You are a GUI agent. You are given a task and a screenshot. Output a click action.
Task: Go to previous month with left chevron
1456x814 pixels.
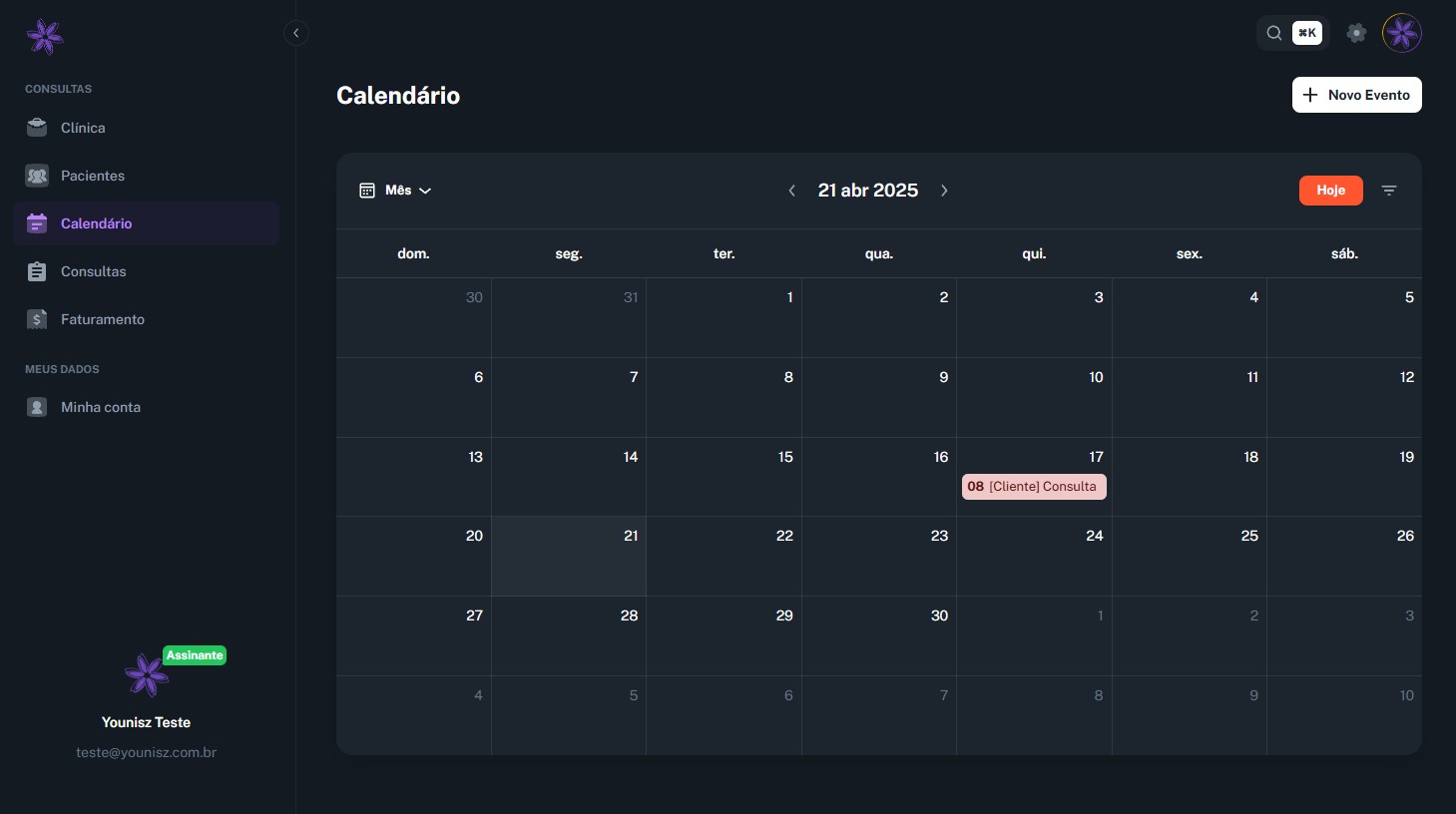[791, 191]
